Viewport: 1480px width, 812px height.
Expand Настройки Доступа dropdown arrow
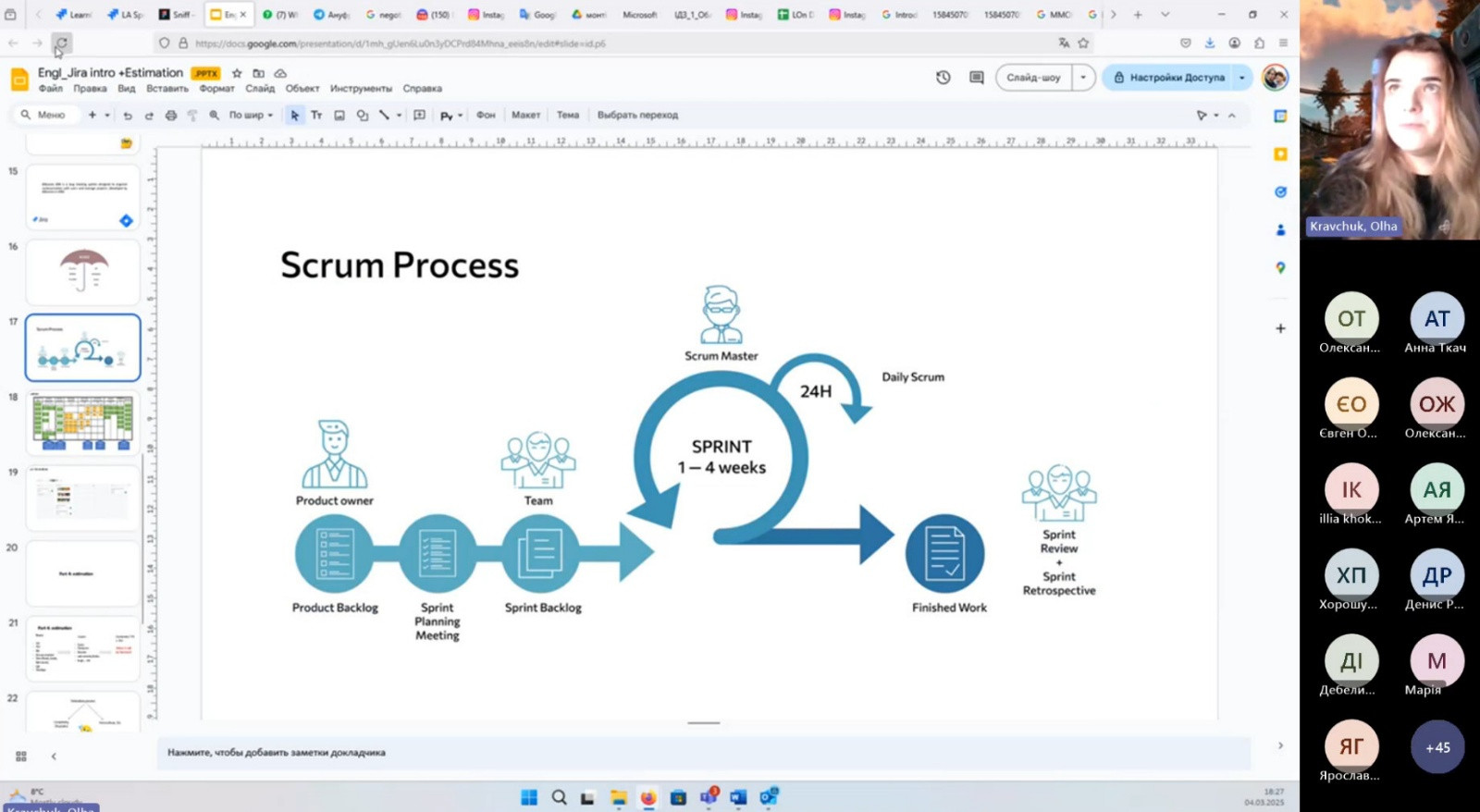click(x=1242, y=78)
